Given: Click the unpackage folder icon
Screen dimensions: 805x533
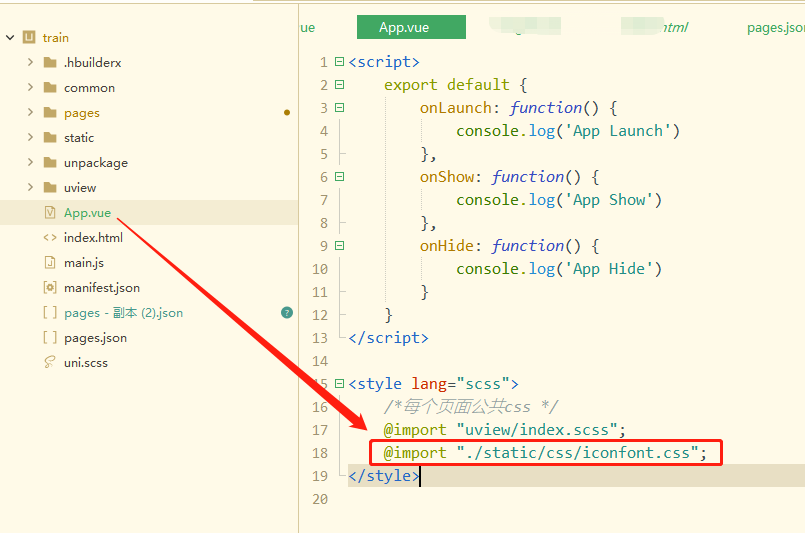Looking at the screenshot, I should (x=50, y=162).
